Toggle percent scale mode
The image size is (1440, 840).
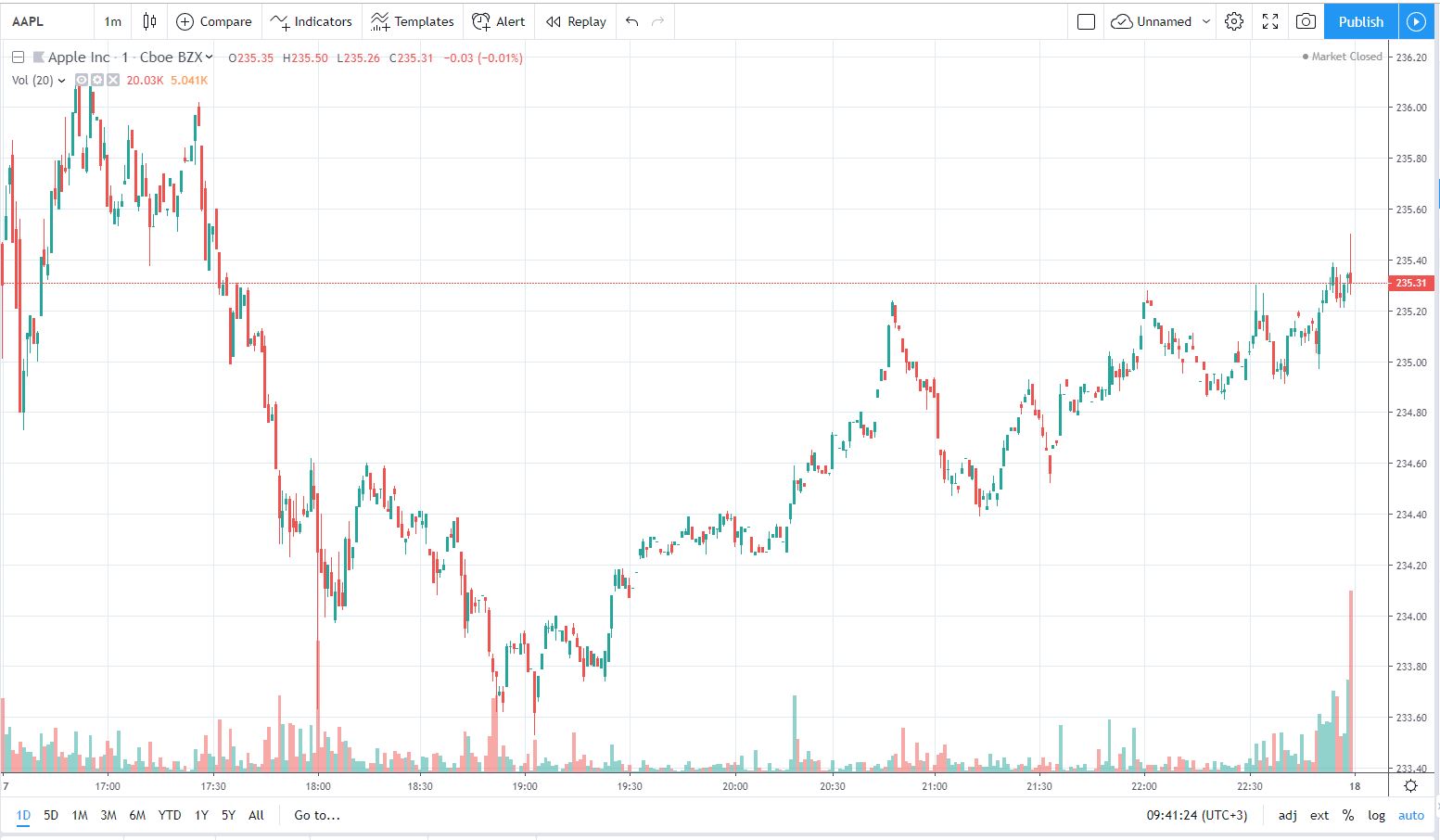1348,815
